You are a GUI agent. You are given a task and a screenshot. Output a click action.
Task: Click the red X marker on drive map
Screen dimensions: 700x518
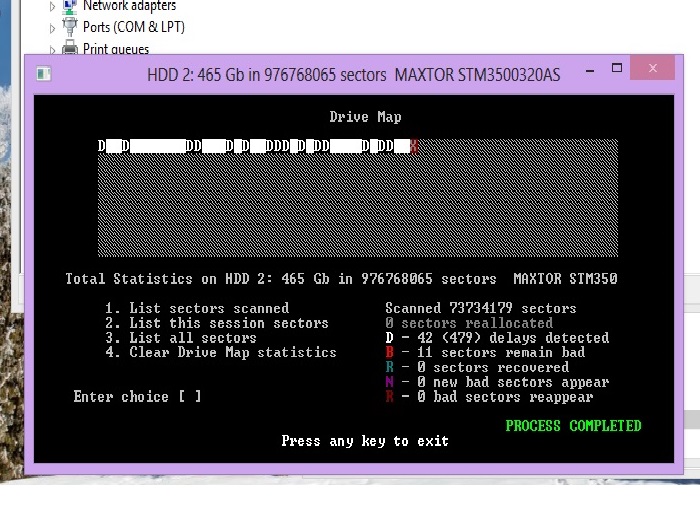[414, 146]
